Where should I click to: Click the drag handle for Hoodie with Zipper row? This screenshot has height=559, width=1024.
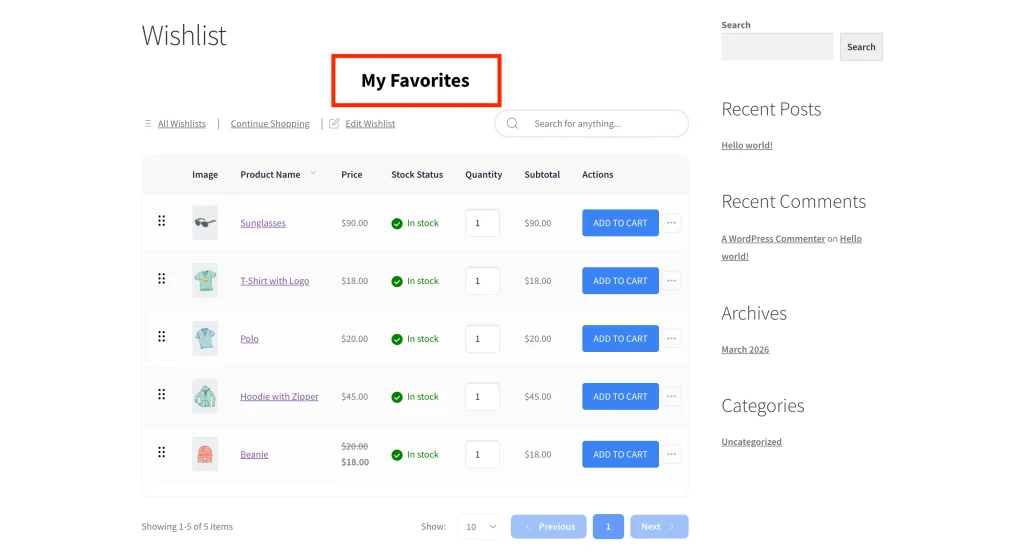pos(161,394)
